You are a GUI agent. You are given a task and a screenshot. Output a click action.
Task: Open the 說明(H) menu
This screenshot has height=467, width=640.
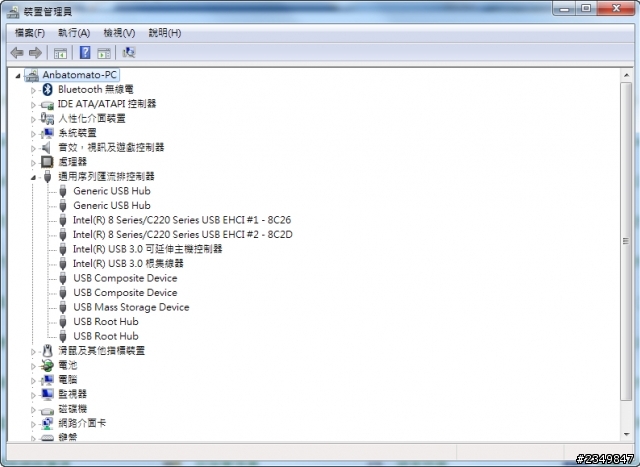(x=164, y=33)
